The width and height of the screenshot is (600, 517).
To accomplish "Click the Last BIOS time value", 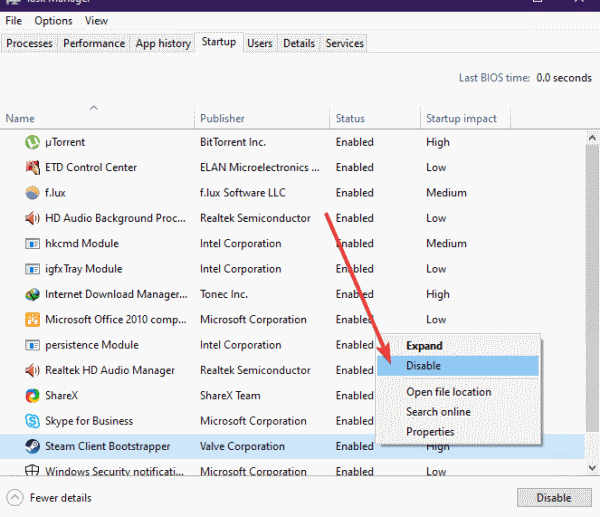I will tap(564, 78).
